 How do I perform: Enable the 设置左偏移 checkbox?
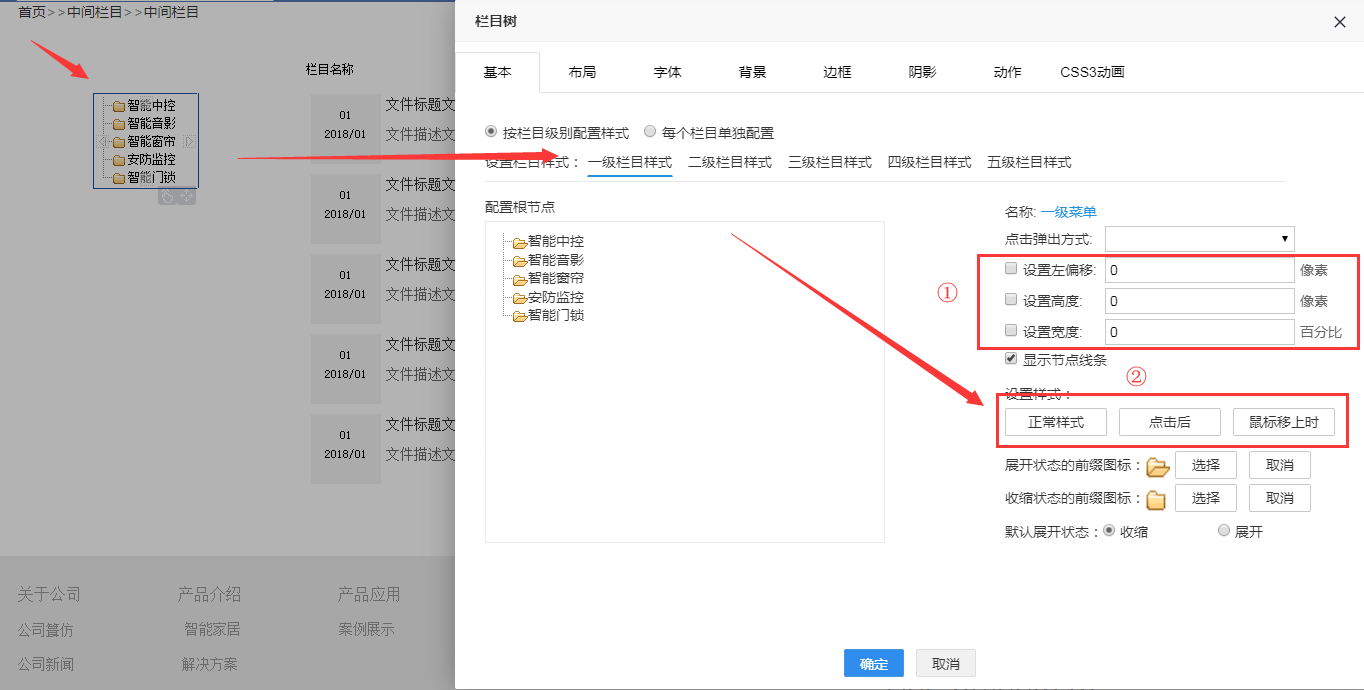[x=1011, y=269]
